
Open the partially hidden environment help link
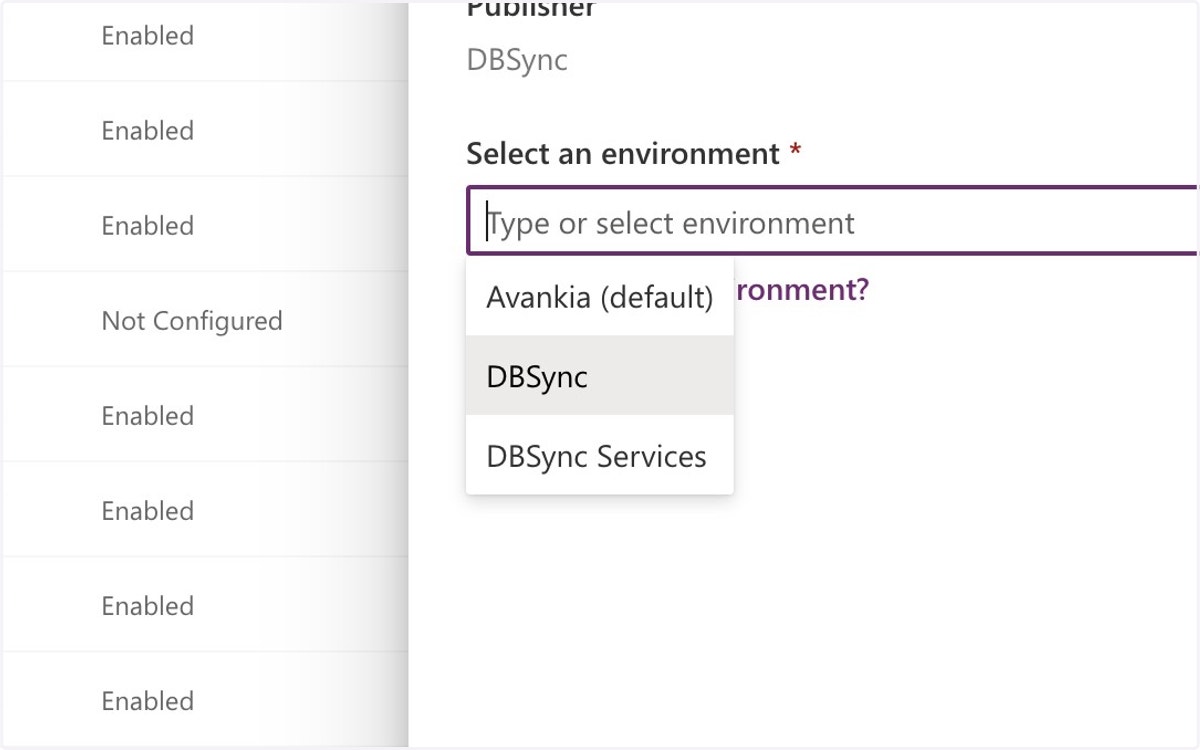(801, 290)
